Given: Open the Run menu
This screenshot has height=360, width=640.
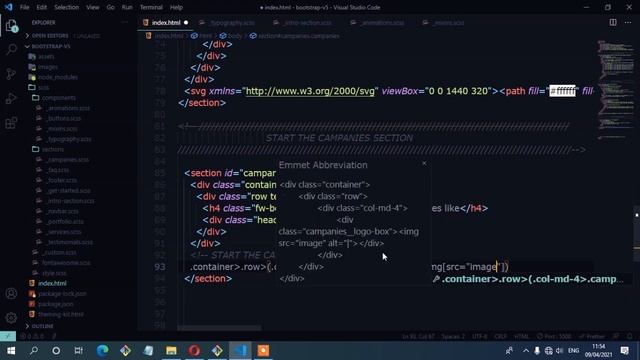Looking at the screenshot, I should point(127,7).
